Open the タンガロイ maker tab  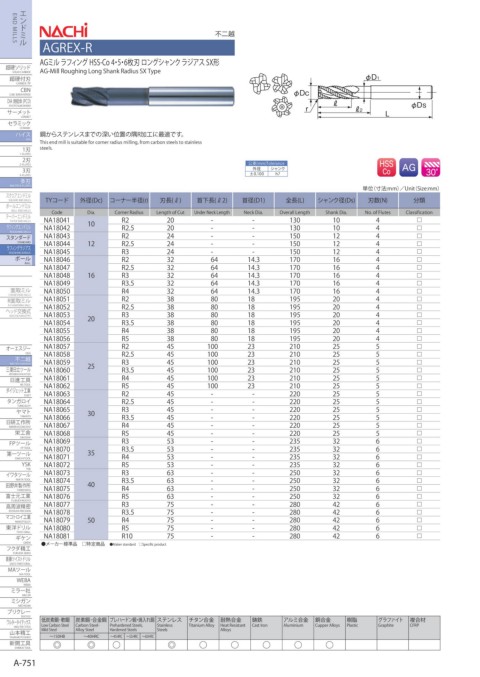pos(16,402)
